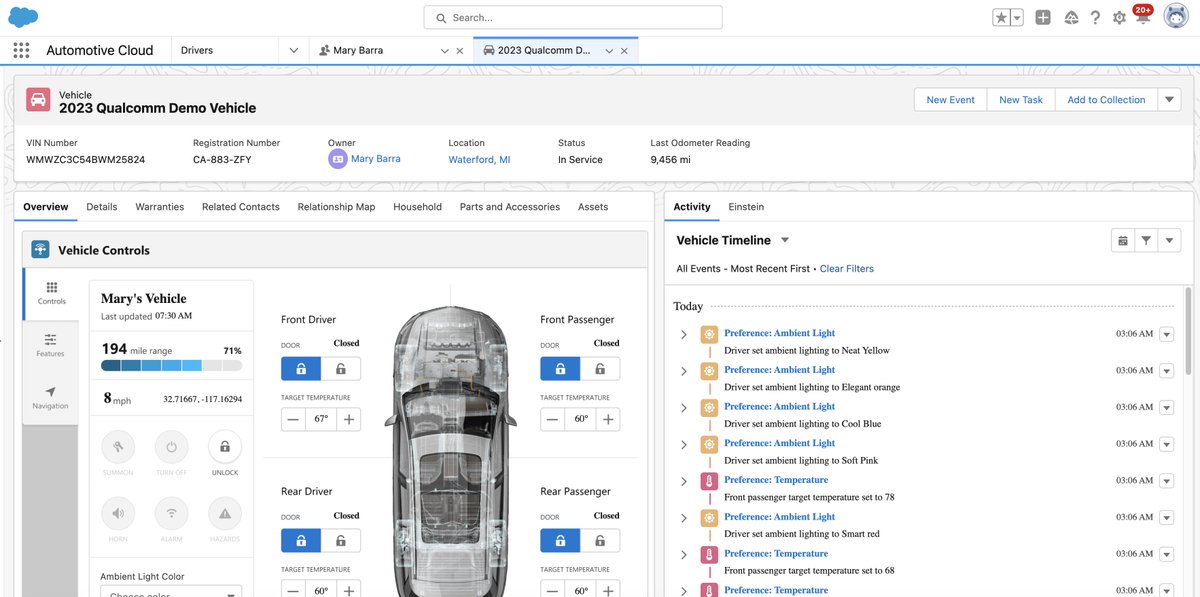Viewport: 1200px width, 597px height.
Task: Click the Unlock vehicle control
Action: (225, 448)
